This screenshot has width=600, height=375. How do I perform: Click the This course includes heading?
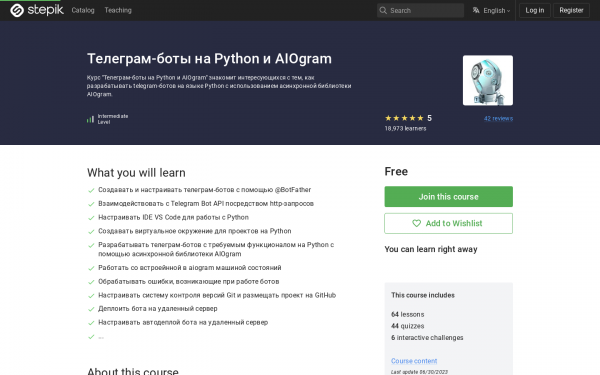423,295
